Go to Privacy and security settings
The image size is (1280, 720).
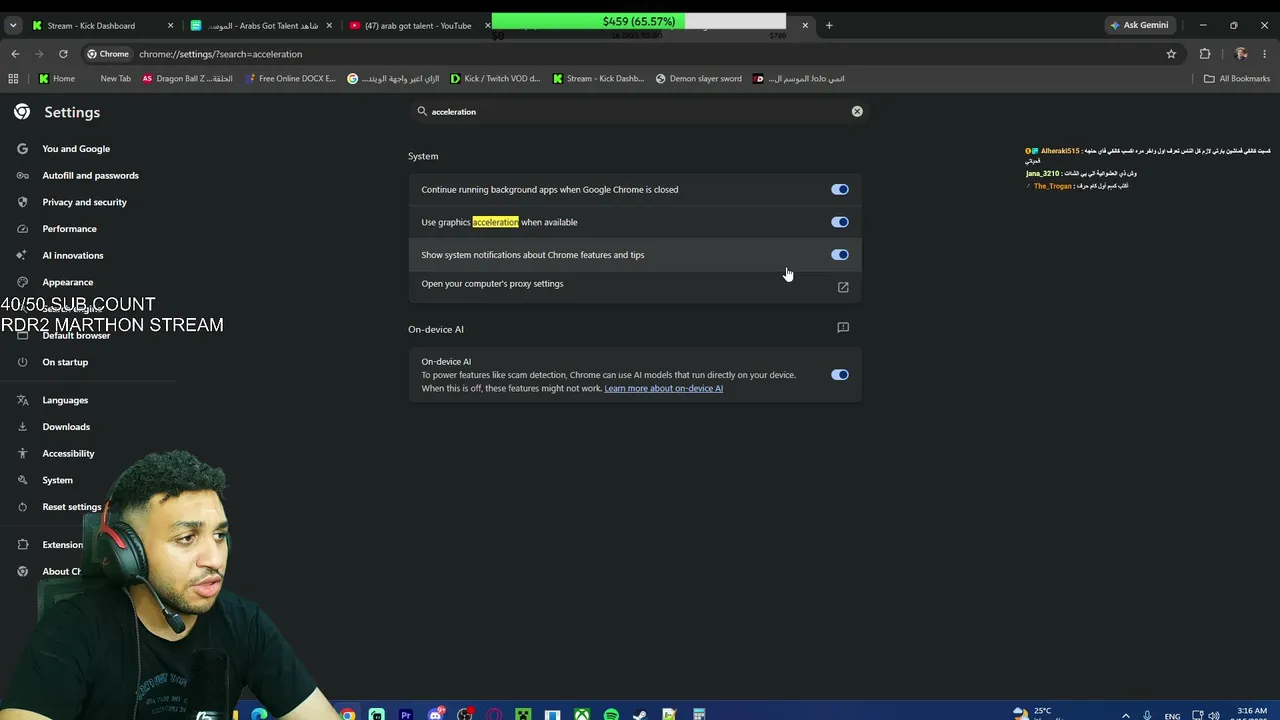tap(84, 202)
